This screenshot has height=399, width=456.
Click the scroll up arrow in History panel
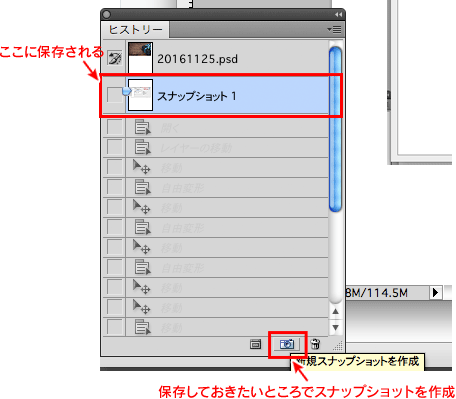click(336, 311)
